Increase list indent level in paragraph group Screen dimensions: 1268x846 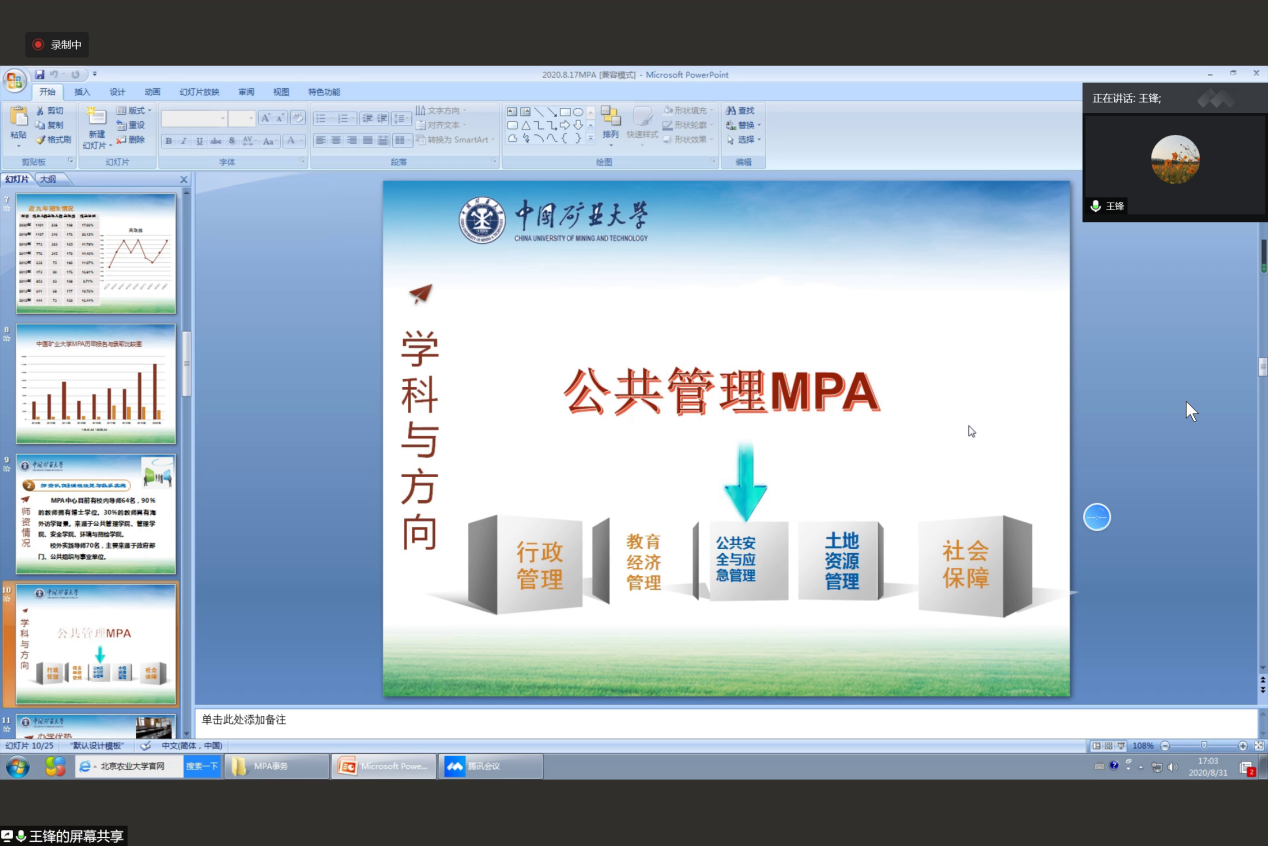(x=382, y=118)
